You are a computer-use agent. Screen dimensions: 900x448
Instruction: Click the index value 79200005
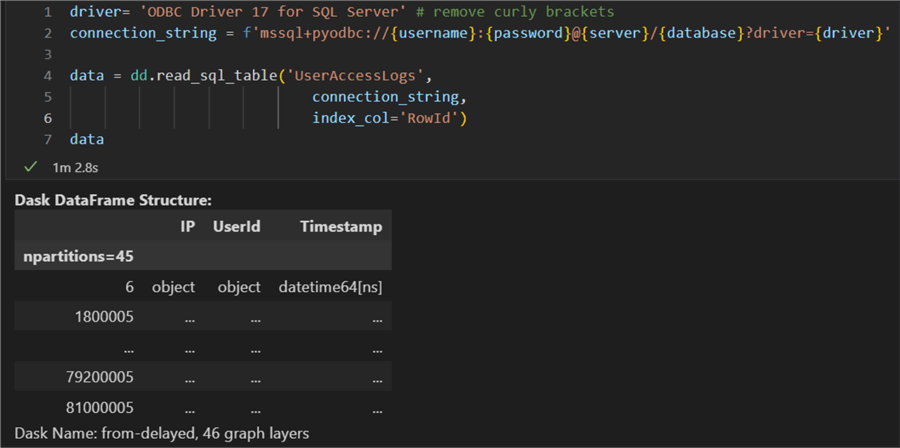tap(100, 377)
